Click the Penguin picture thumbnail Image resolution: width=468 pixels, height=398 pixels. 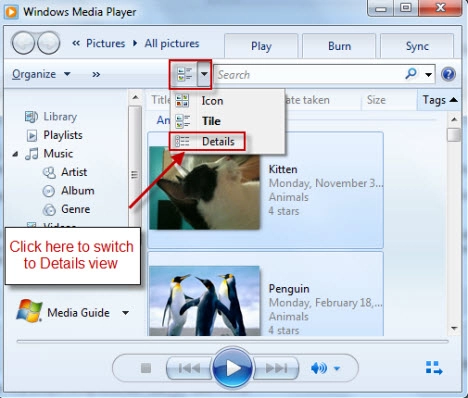[204, 300]
